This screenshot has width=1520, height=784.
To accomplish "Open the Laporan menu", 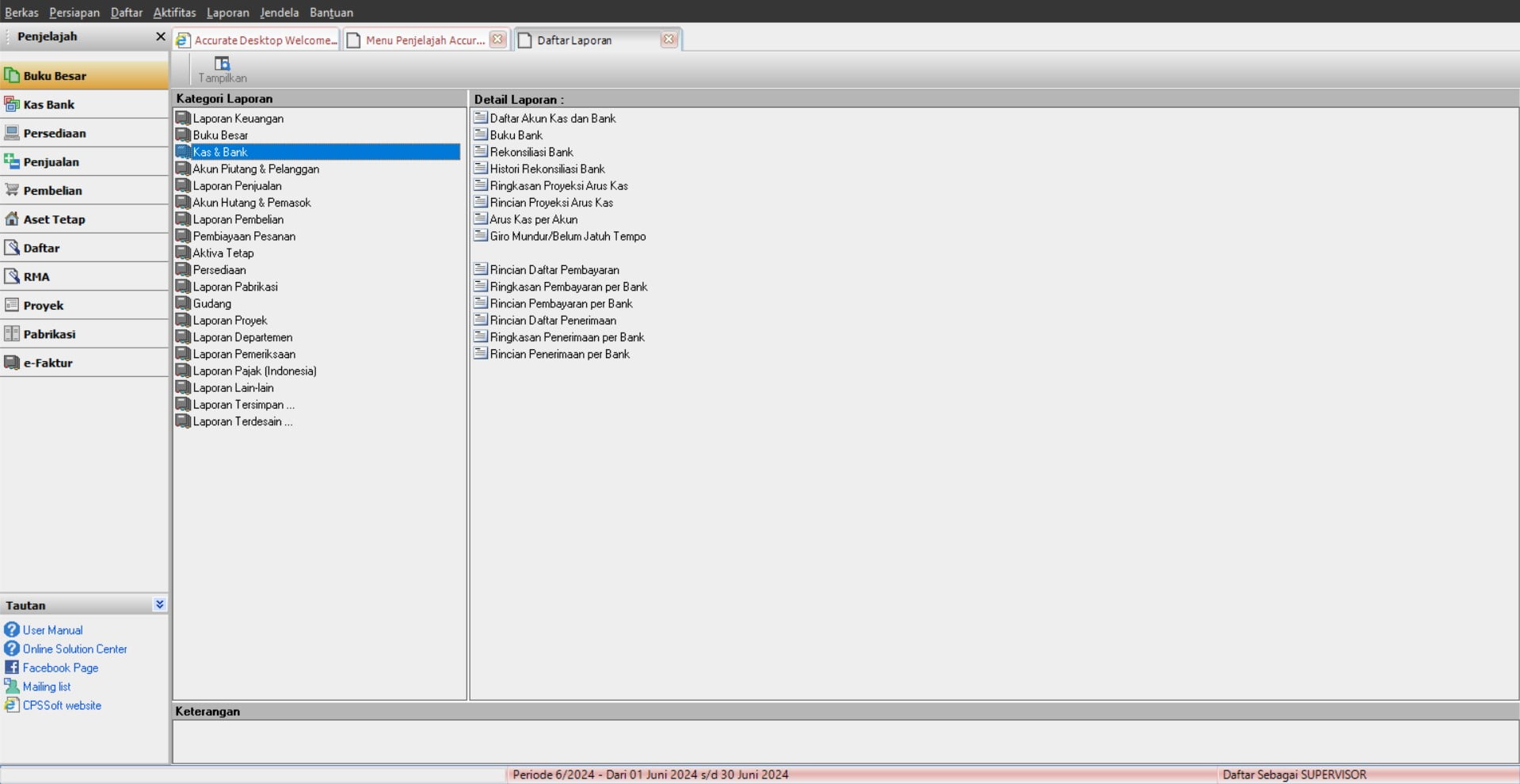I will pyautogui.click(x=227, y=13).
